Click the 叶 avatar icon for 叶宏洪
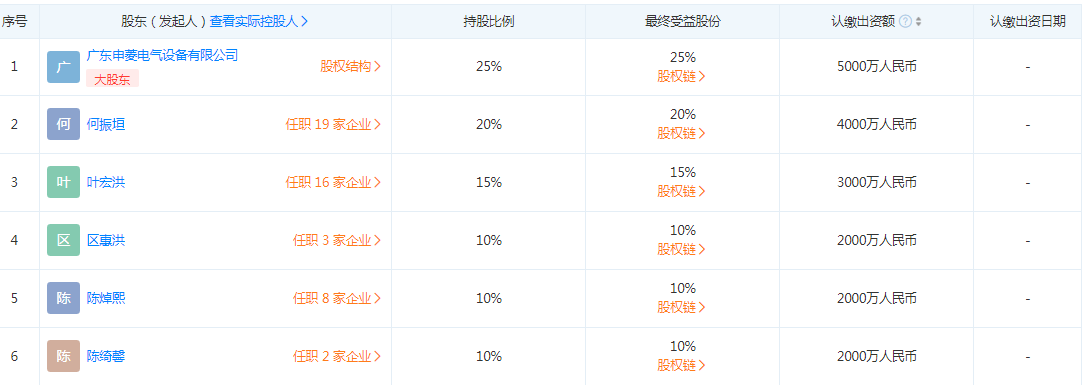 pos(64,182)
